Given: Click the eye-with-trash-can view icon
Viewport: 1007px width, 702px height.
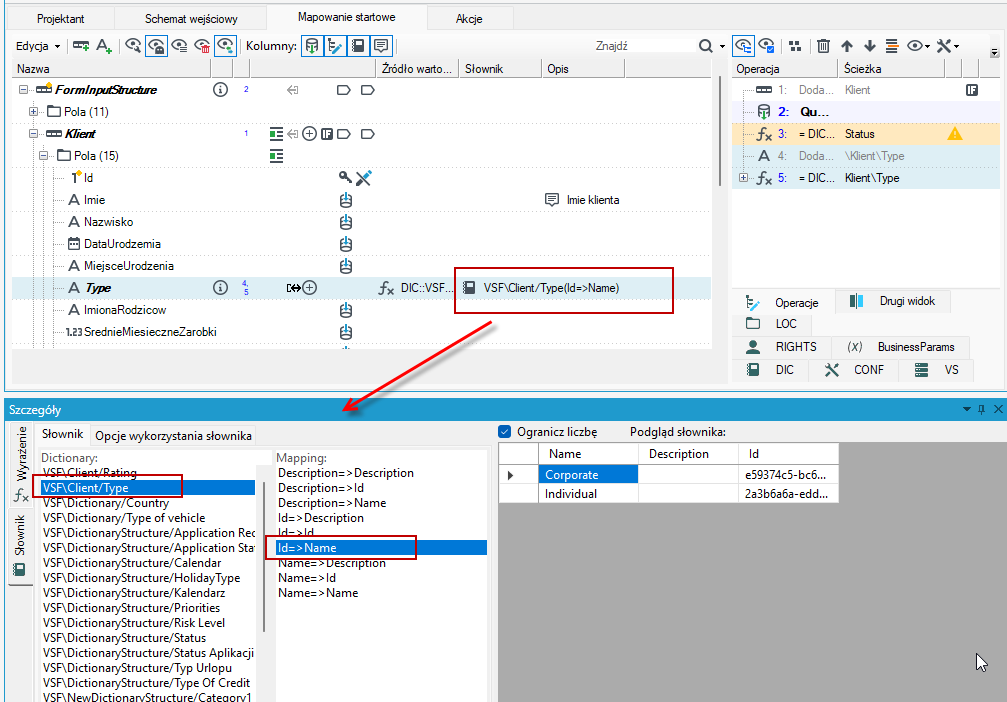Looking at the screenshot, I should point(202,46).
